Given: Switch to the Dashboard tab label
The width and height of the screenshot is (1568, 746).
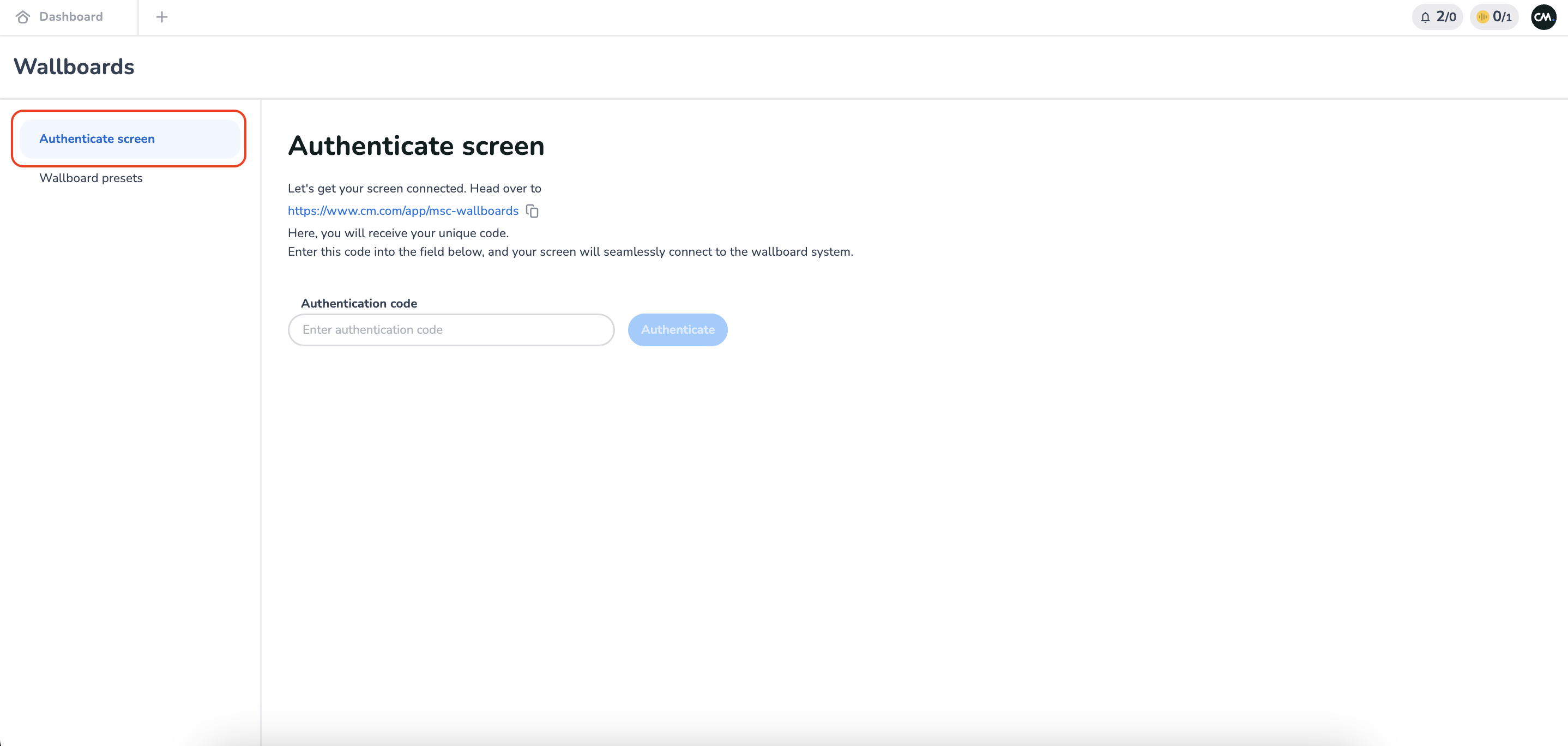Looking at the screenshot, I should (x=71, y=17).
